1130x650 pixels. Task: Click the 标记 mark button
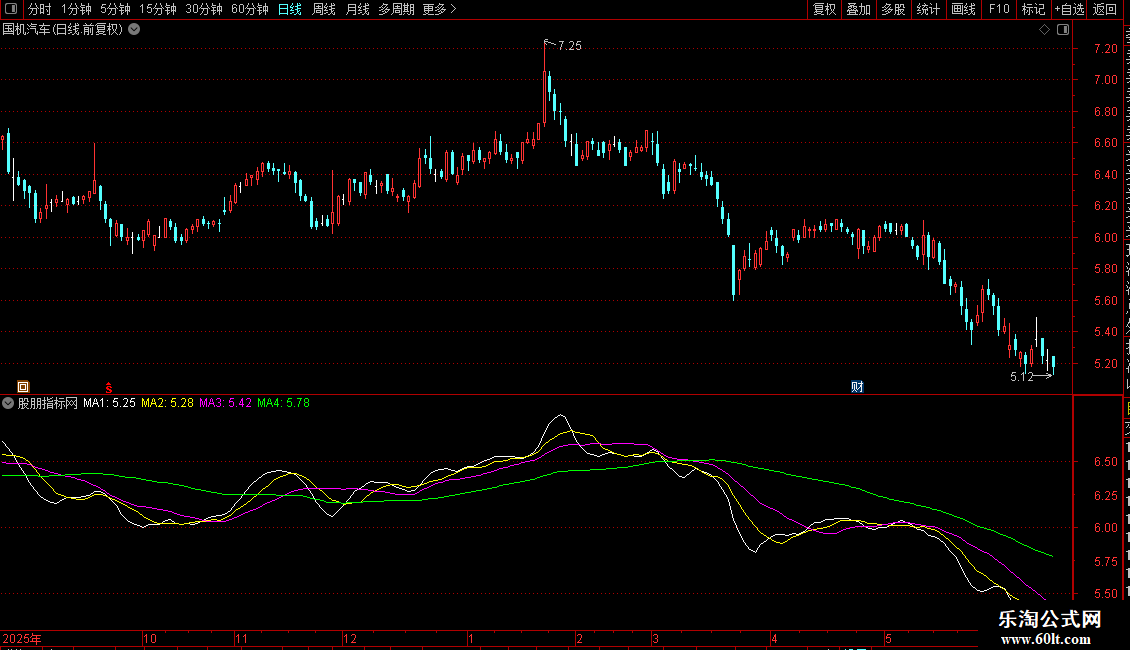pyautogui.click(x=1033, y=9)
